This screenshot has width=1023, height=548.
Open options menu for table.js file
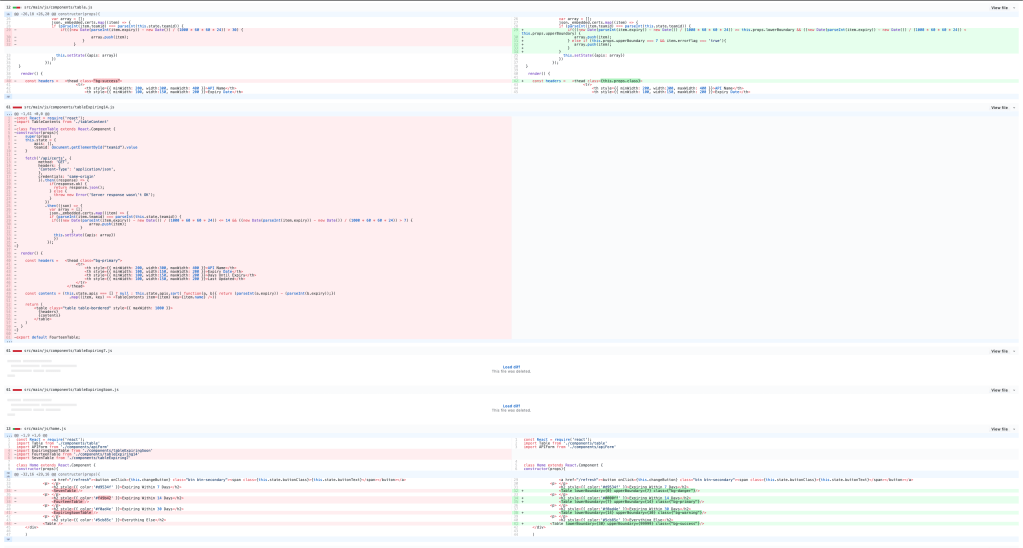[x=1016, y=7]
